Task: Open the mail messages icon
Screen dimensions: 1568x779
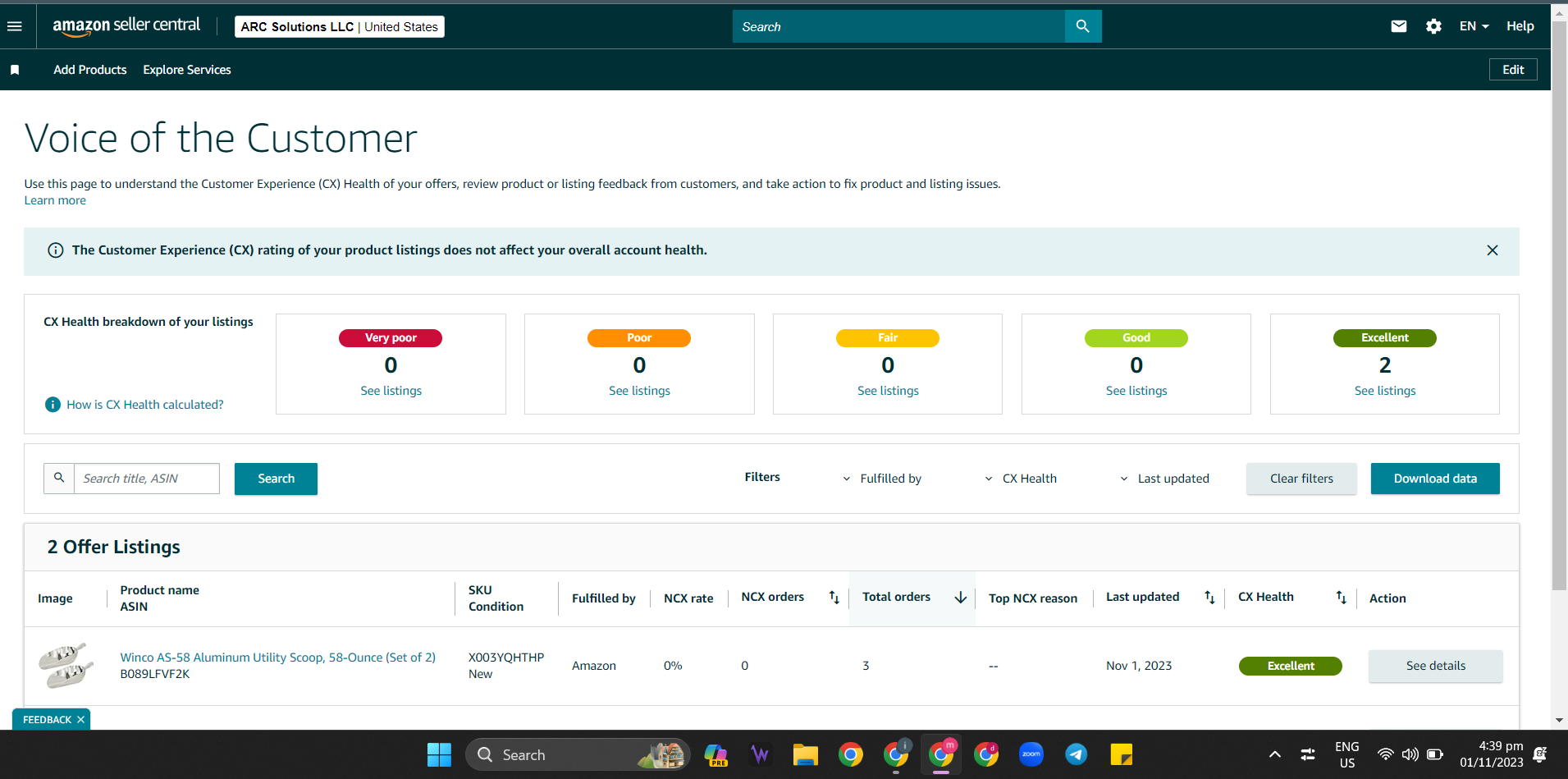Action: [1399, 26]
